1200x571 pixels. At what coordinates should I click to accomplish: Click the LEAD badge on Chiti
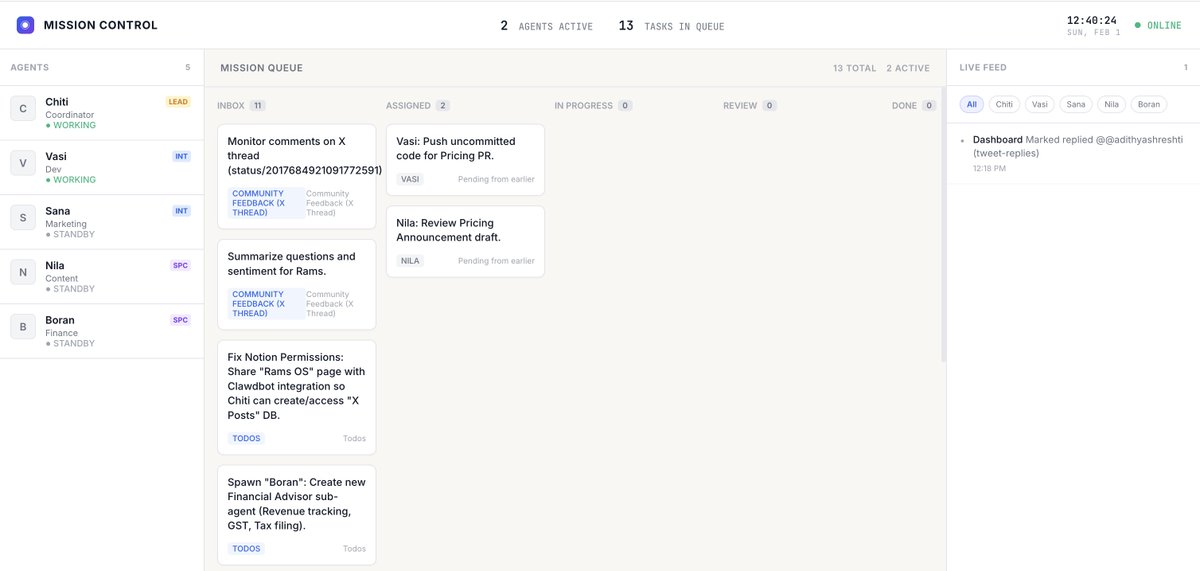pos(178,102)
